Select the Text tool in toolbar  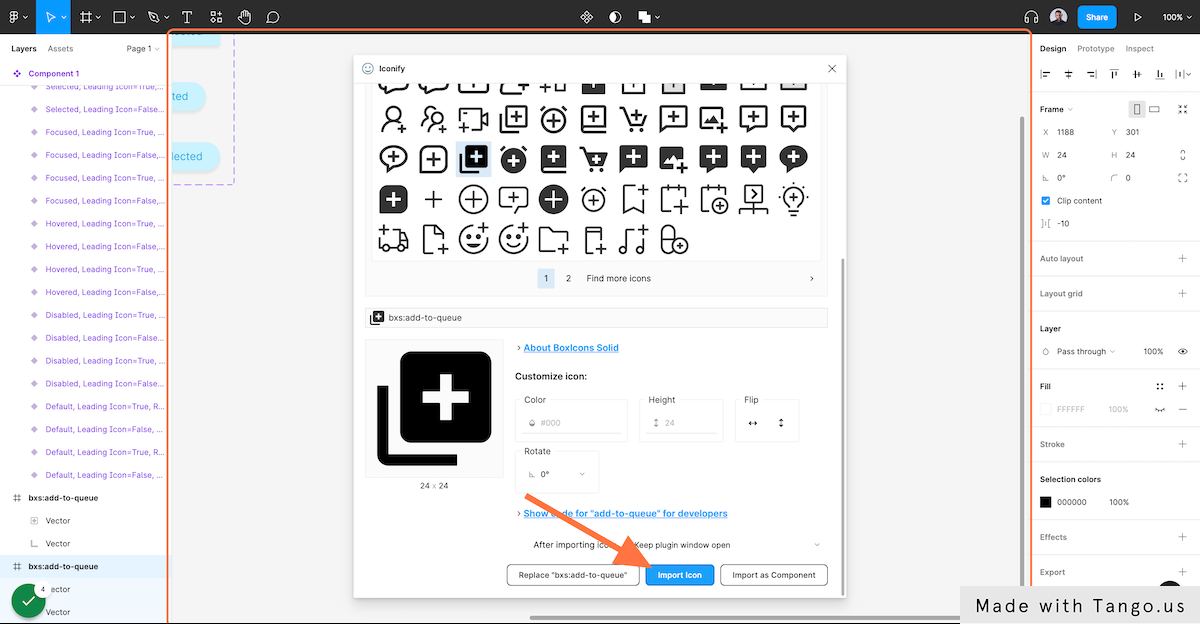pos(187,17)
